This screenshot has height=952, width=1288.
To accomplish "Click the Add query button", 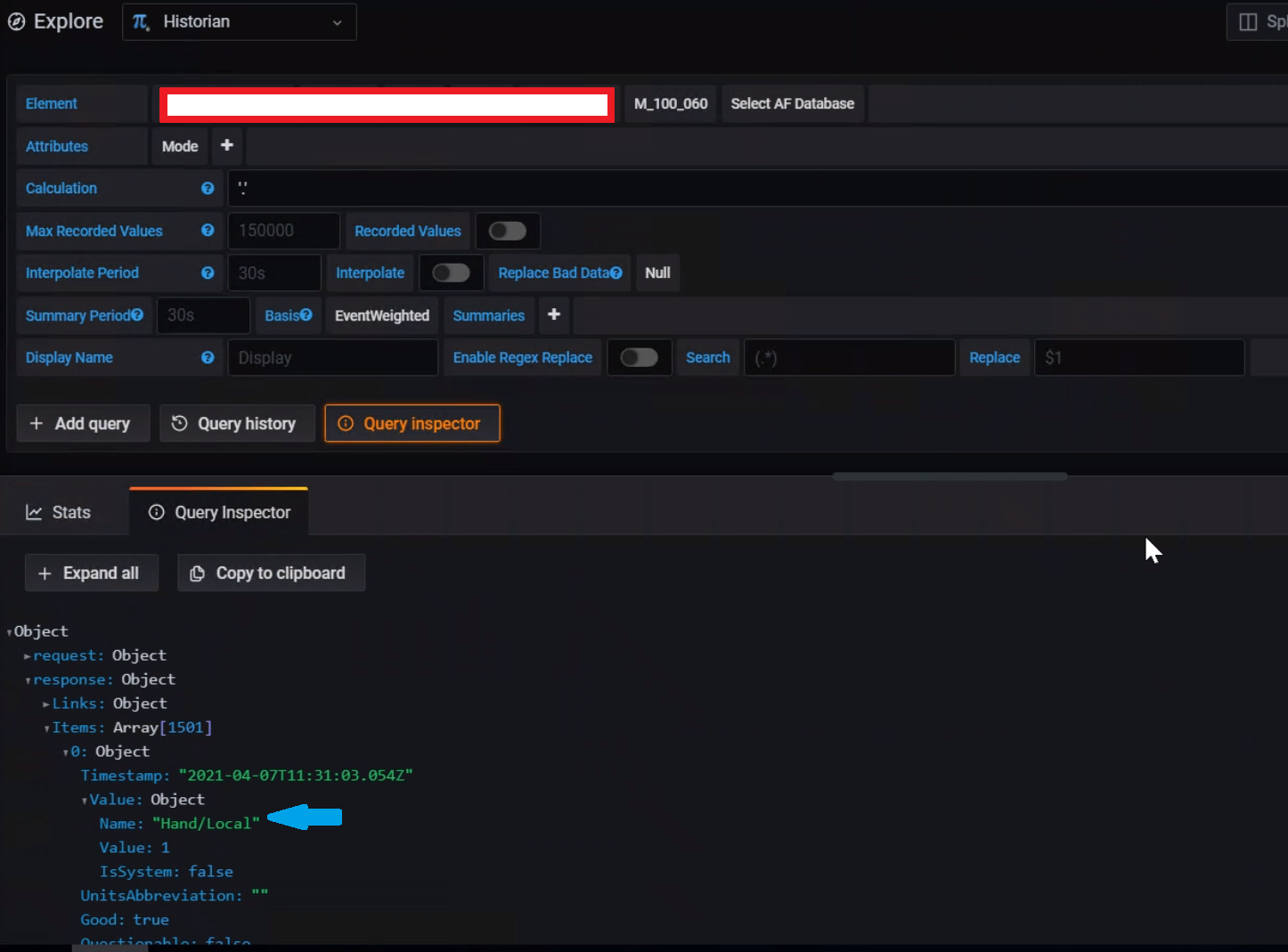I will (83, 423).
